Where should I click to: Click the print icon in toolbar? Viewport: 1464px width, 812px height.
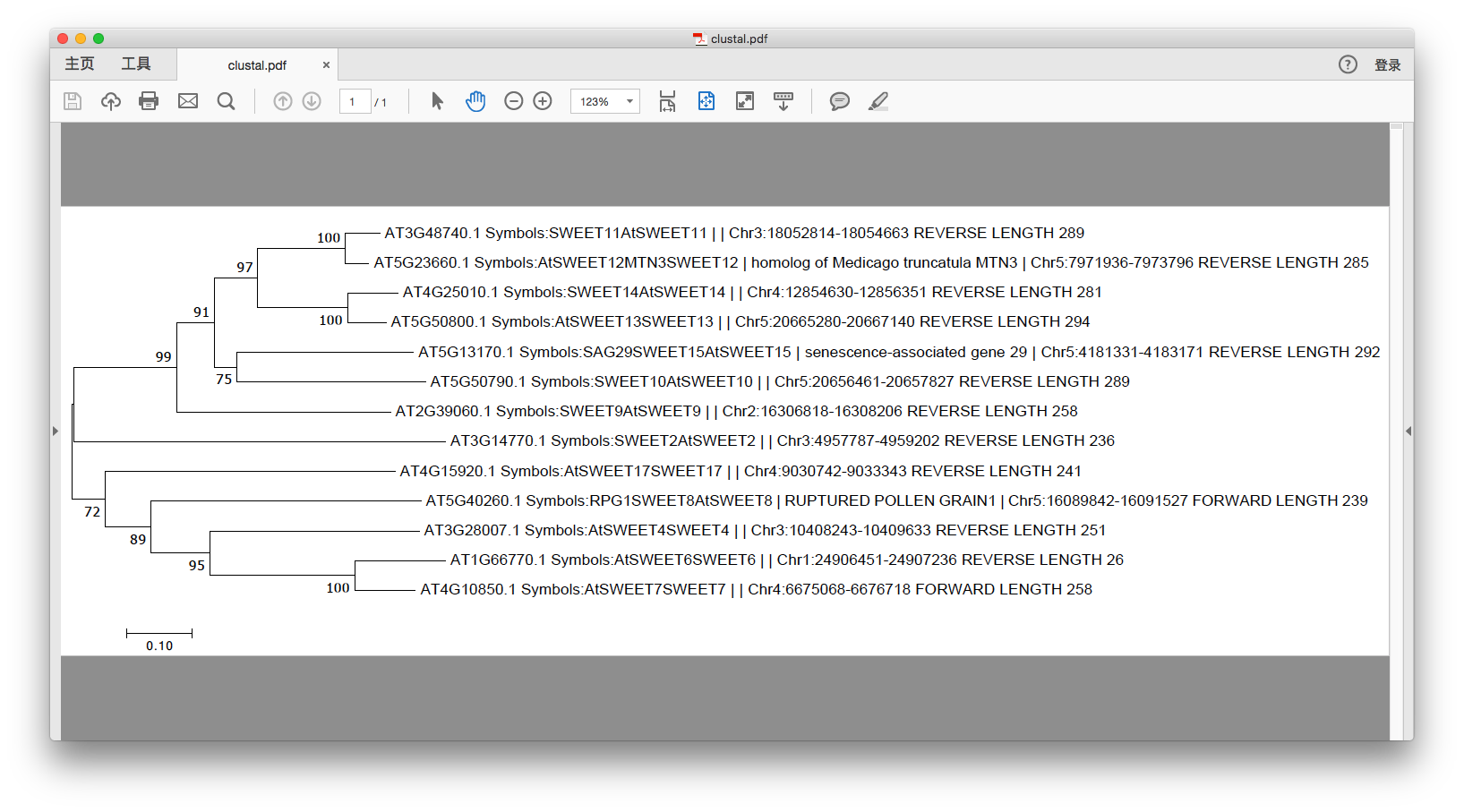click(149, 101)
